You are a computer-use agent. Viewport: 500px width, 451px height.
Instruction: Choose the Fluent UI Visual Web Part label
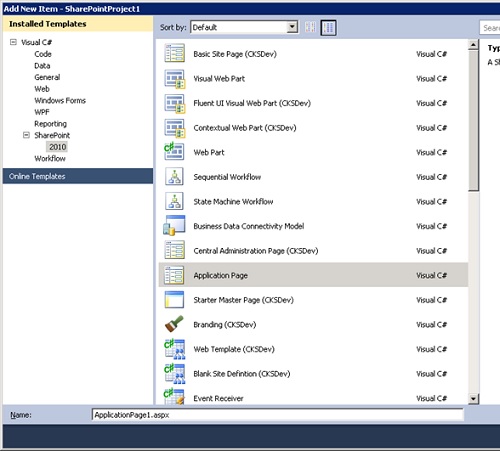point(252,103)
